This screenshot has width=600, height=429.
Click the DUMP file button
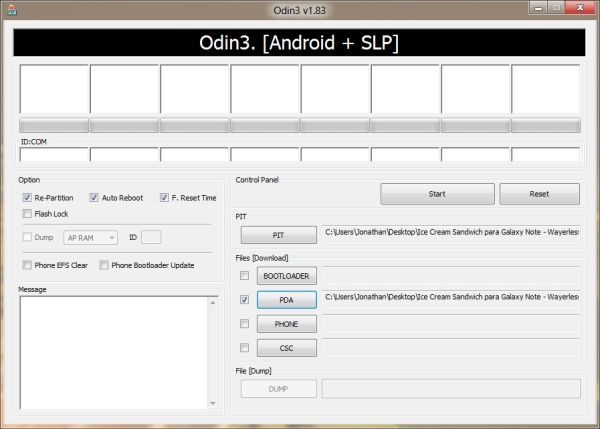coord(279,389)
